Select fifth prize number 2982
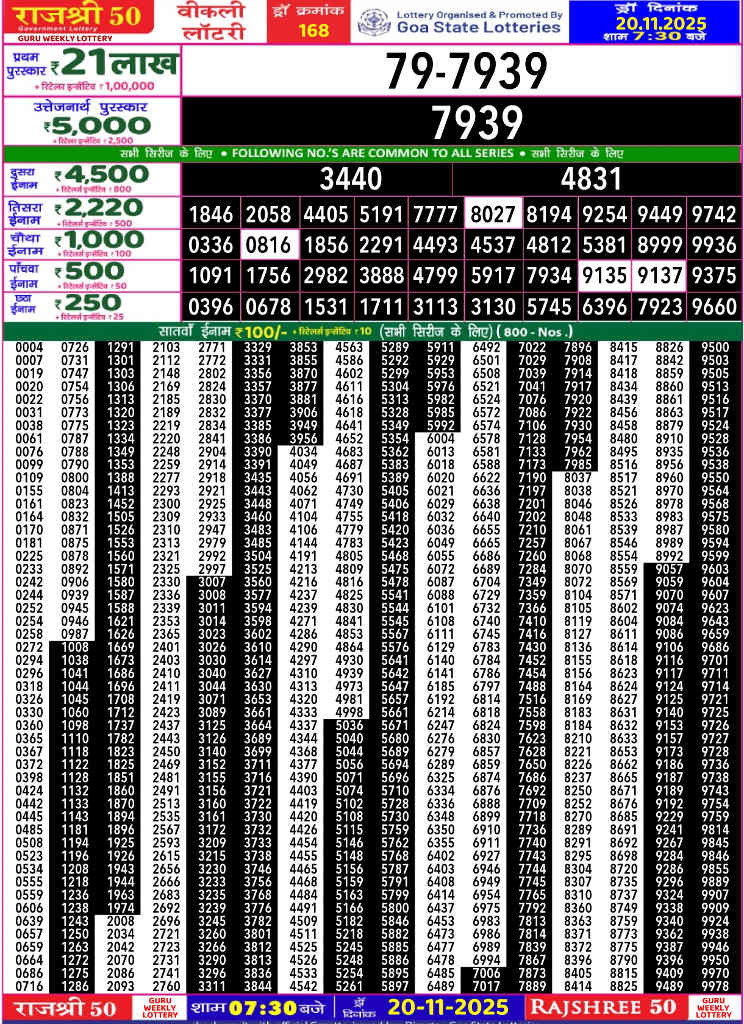 pyautogui.click(x=324, y=276)
